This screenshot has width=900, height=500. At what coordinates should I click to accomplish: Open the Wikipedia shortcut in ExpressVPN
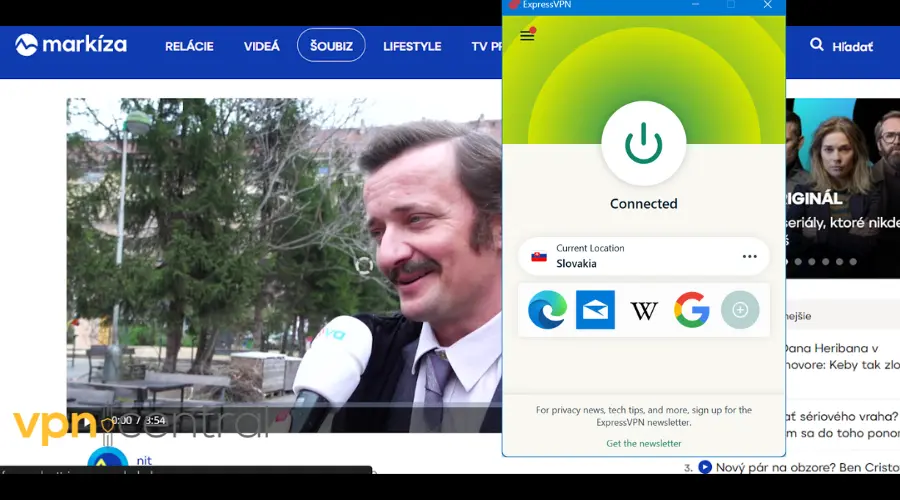643,311
